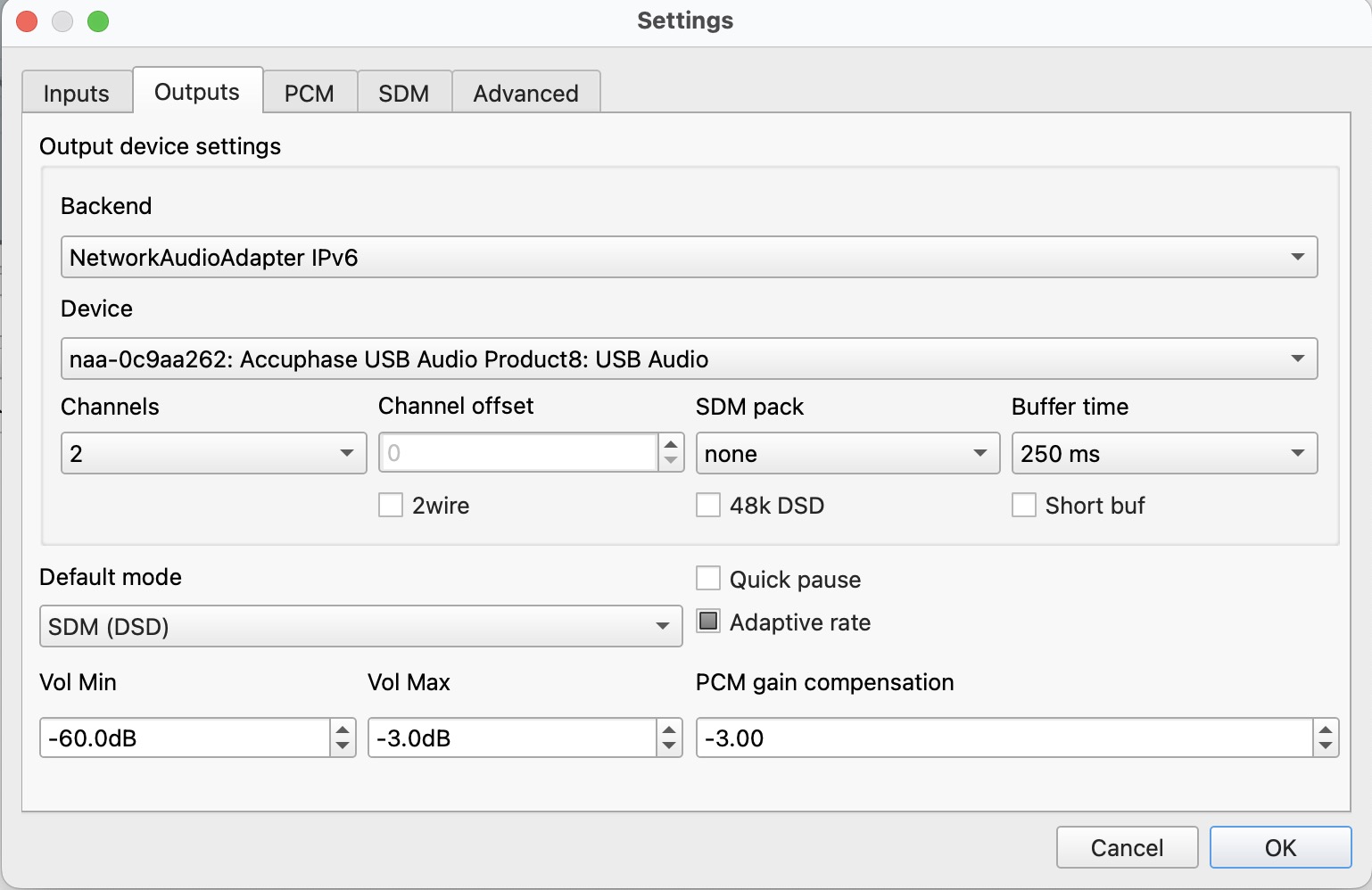Expand the Default mode dropdown
The image size is (1372, 890).
(x=360, y=626)
